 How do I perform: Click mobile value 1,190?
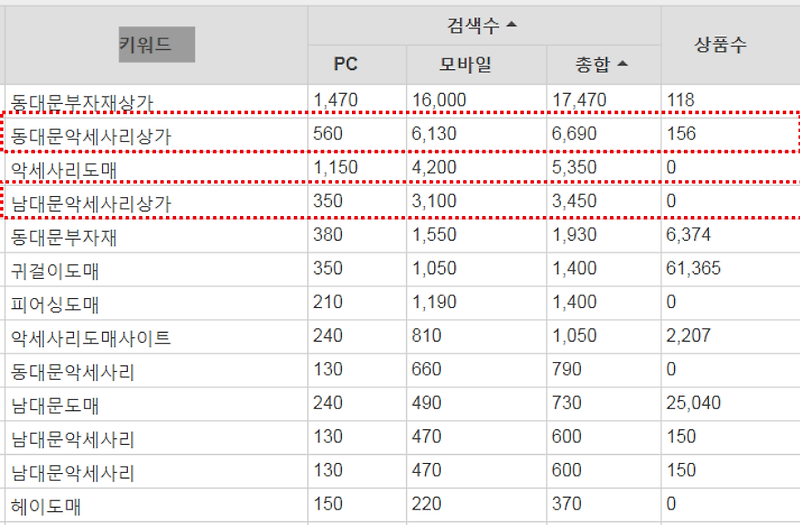(434, 302)
